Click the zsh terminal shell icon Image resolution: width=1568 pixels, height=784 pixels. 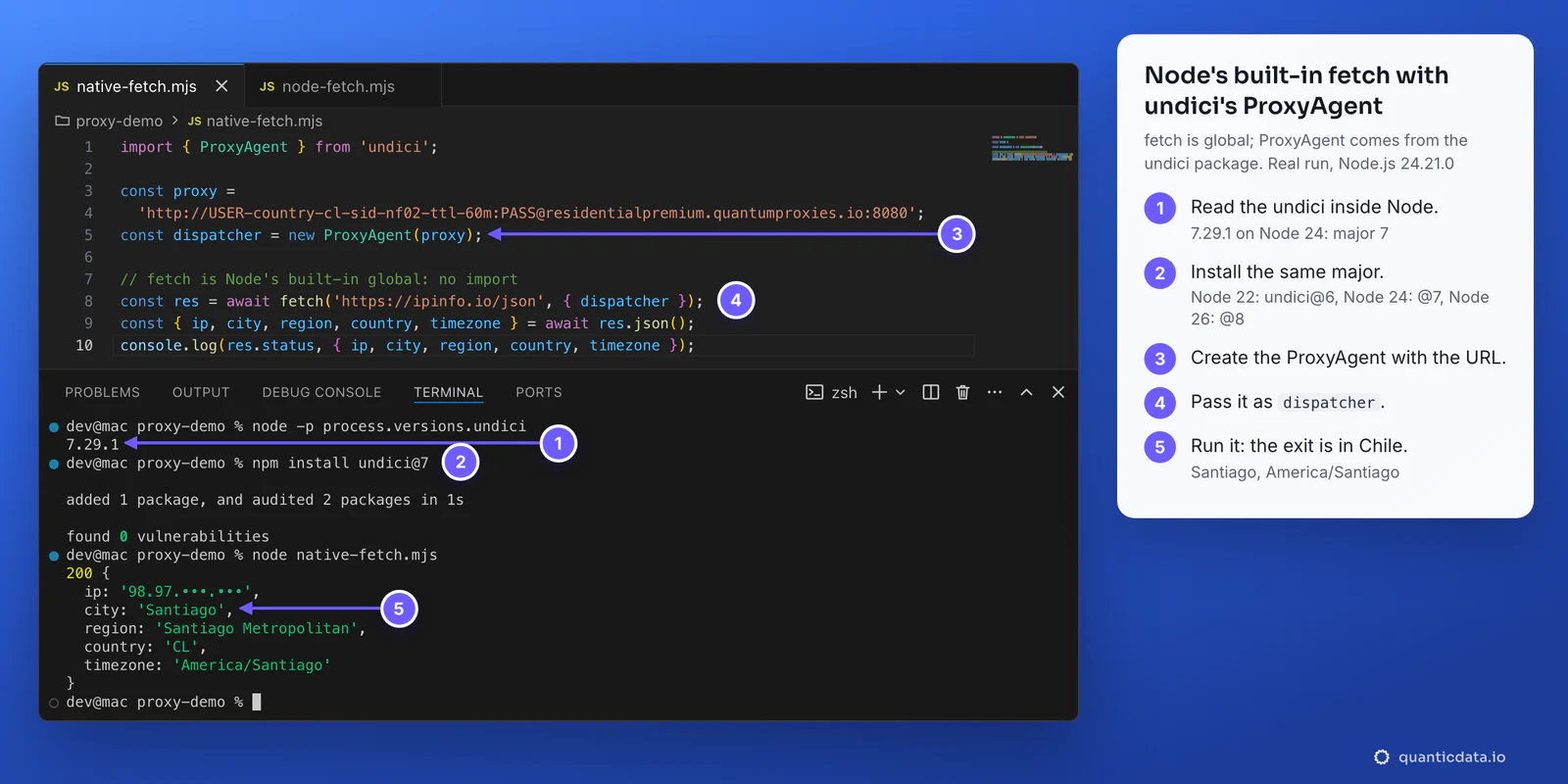pyautogui.click(x=814, y=392)
